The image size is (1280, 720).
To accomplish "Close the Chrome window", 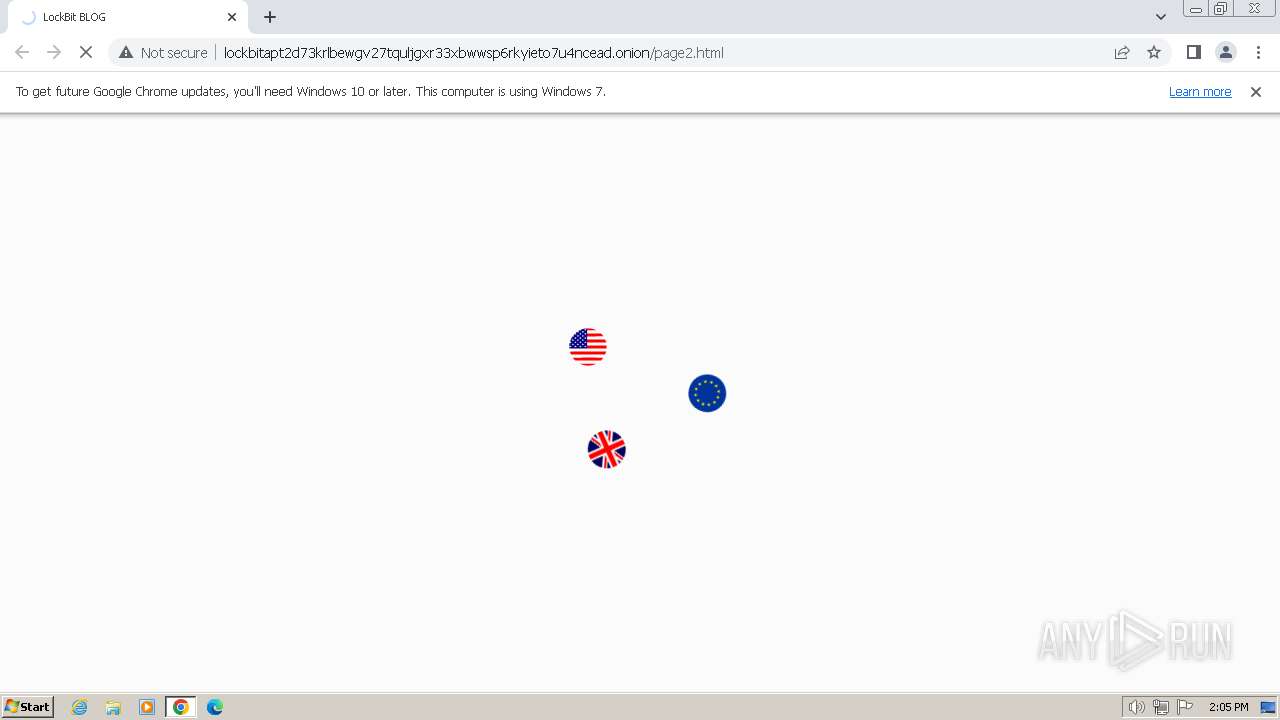I will click(x=1254, y=9).
